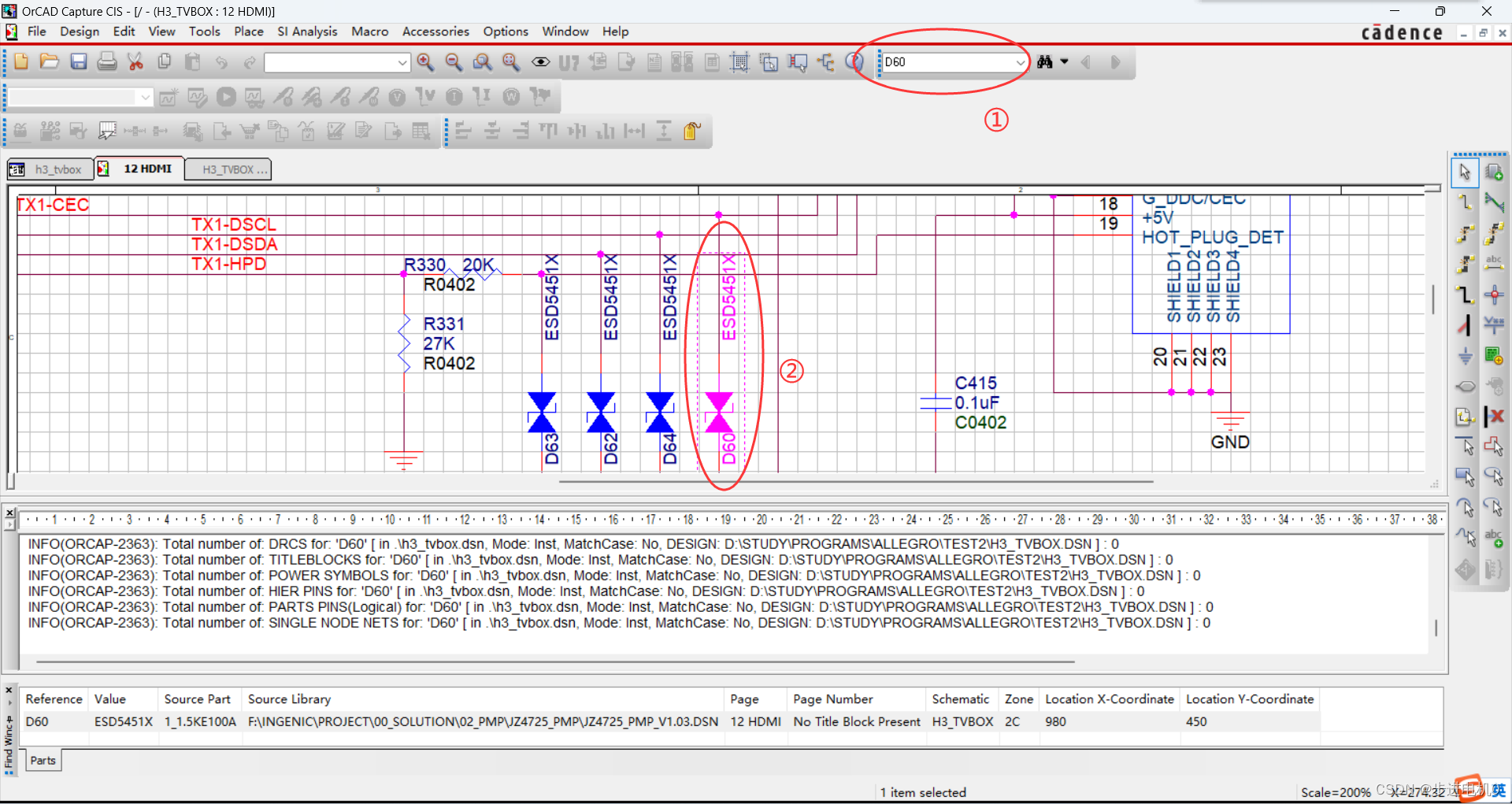This screenshot has height=804, width=1512.
Task: Open Project Manager hierarchy icon
Action: (825, 62)
